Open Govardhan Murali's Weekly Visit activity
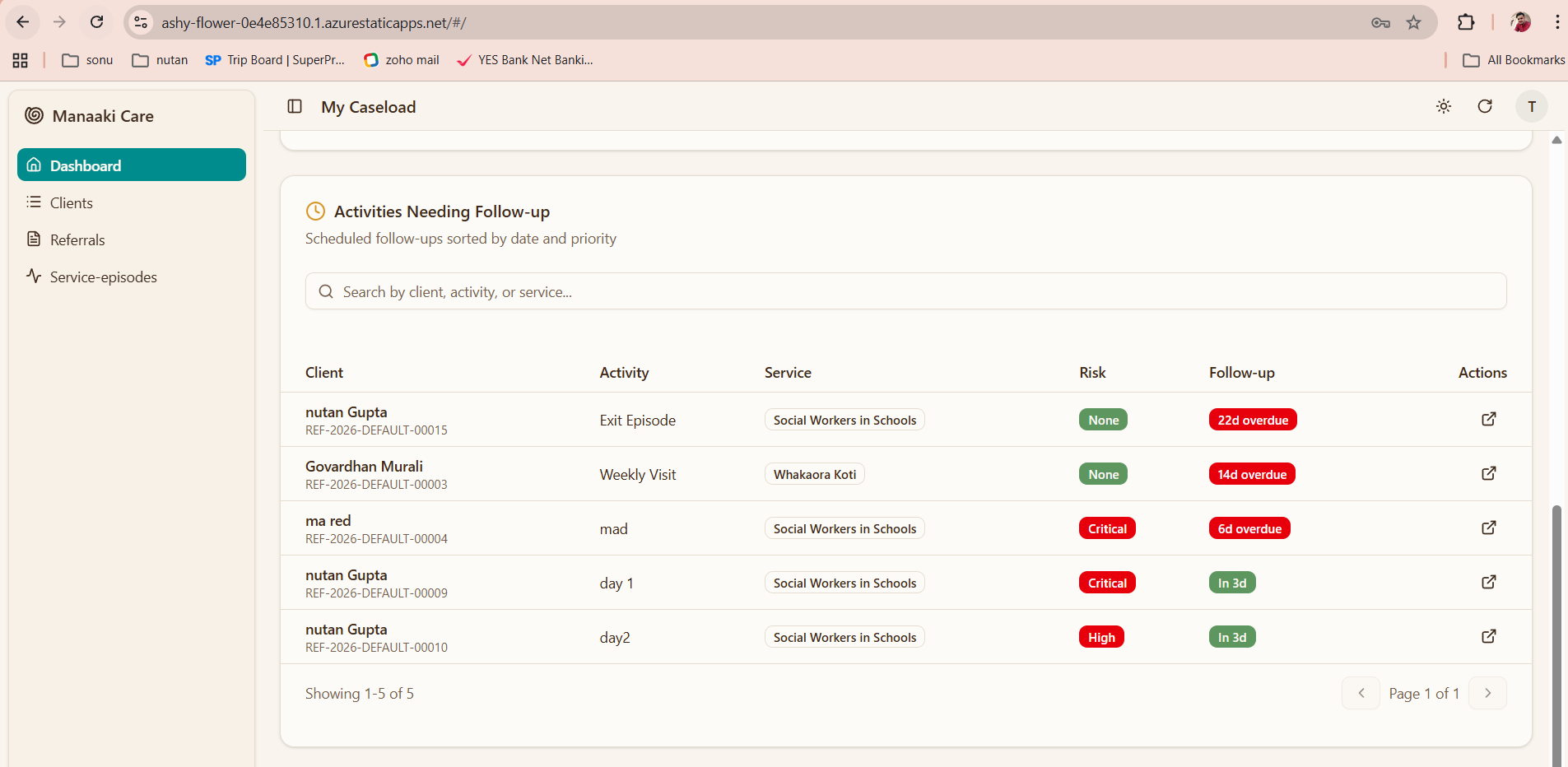This screenshot has width=1568, height=767. point(1488,474)
